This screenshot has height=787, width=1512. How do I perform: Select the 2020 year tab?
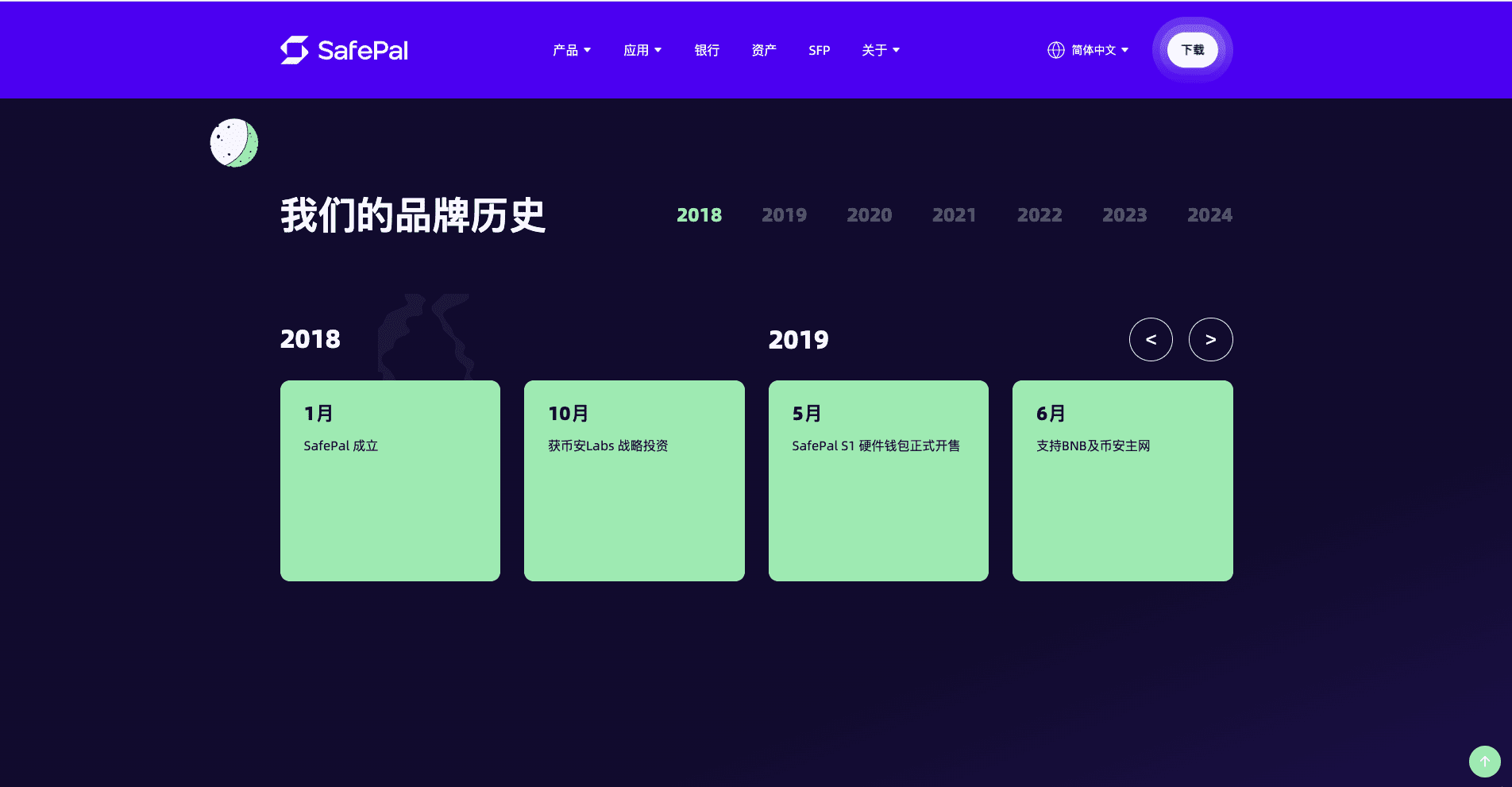tap(869, 215)
